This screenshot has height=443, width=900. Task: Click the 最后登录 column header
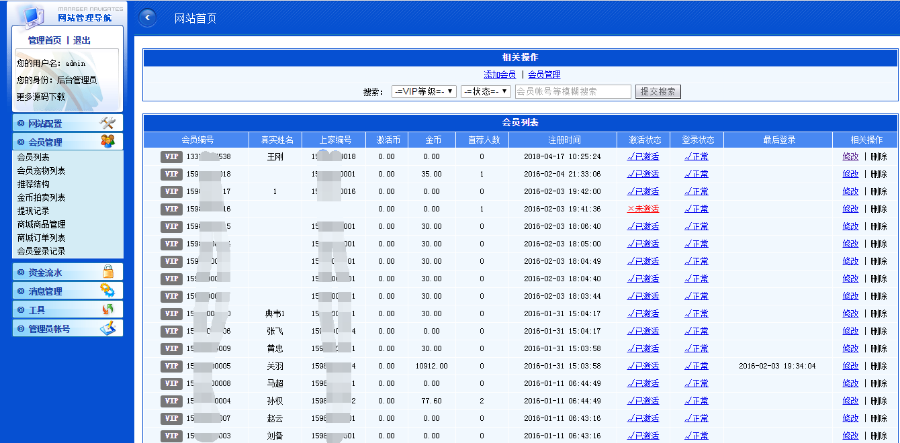click(778, 139)
